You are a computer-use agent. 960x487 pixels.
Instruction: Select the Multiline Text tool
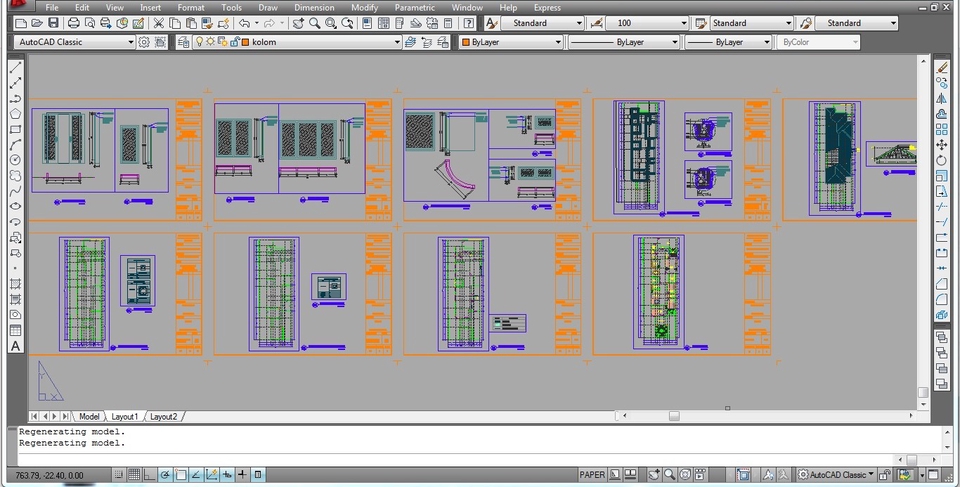pos(16,346)
